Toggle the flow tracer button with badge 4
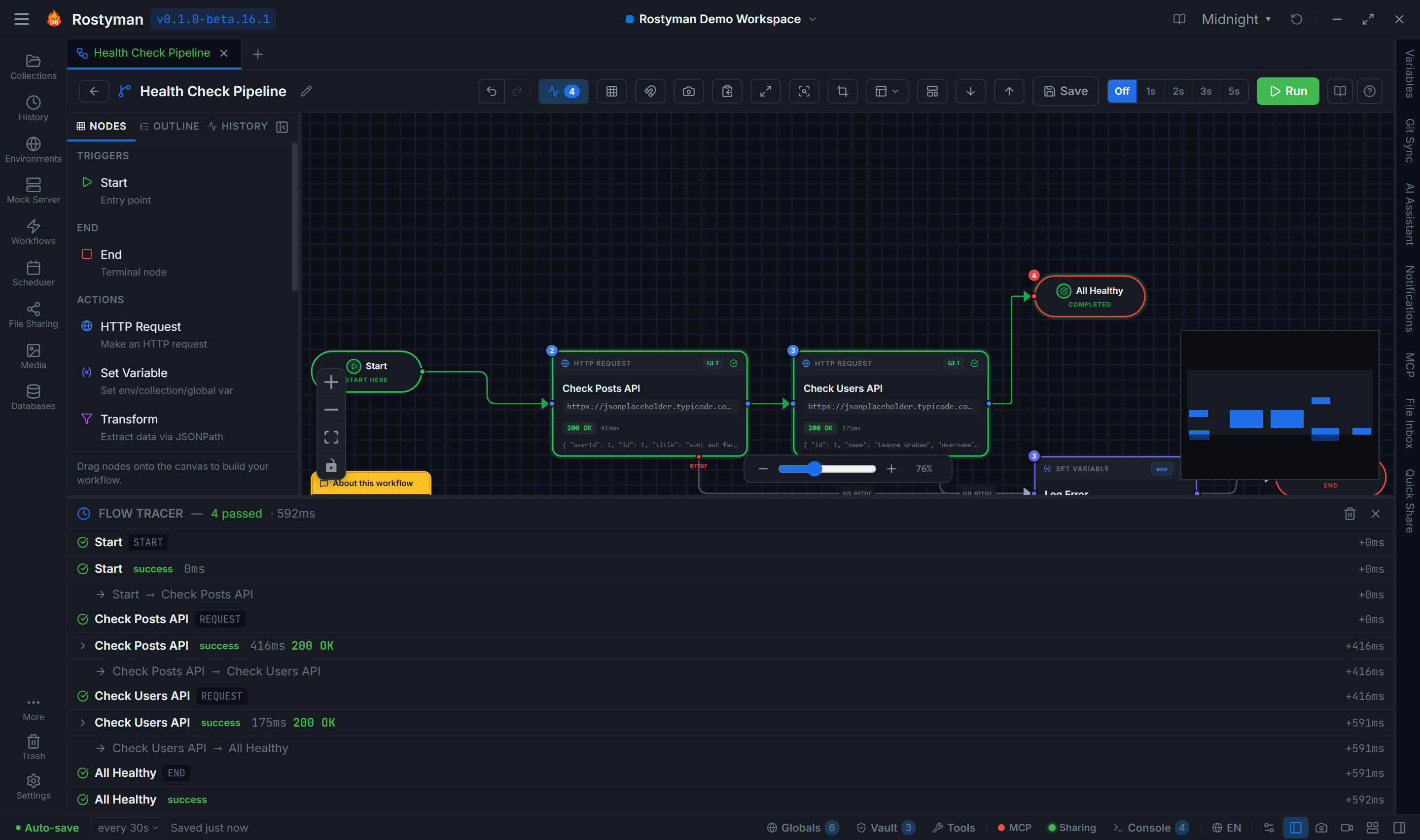The width and height of the screenshot is (1420, 840). click(x=563, y=91)
